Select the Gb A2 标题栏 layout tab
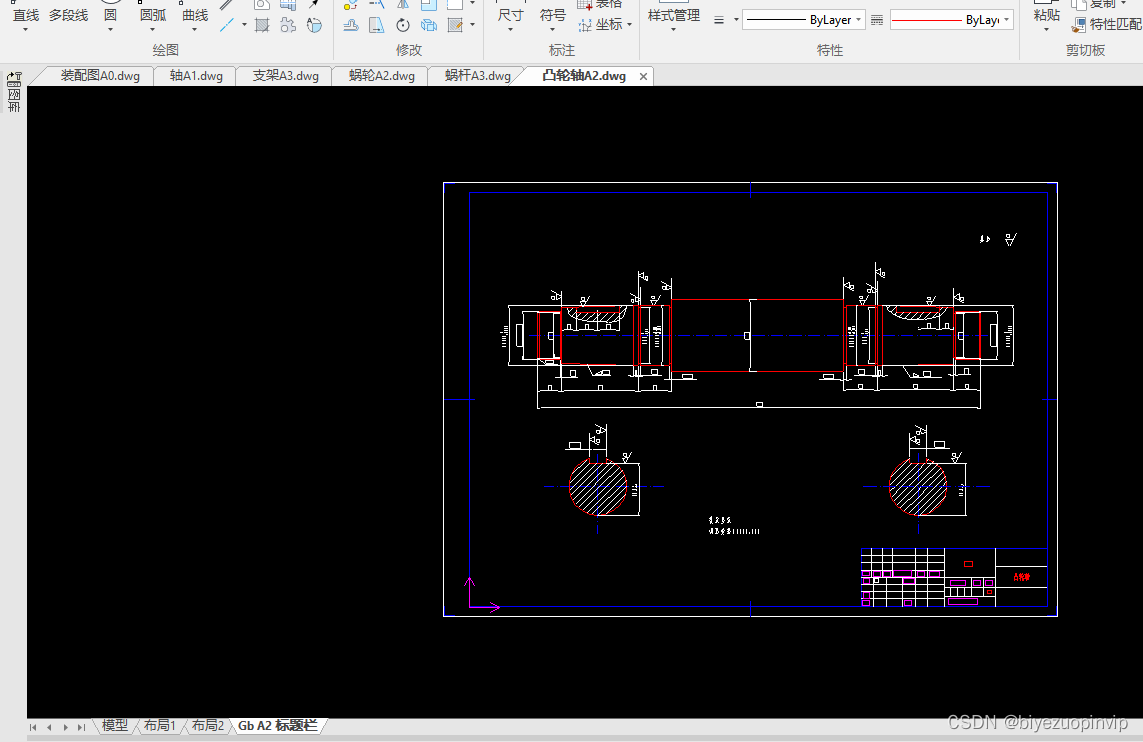The width and height of the screenshot is (1143, 742). pos(278,726)
